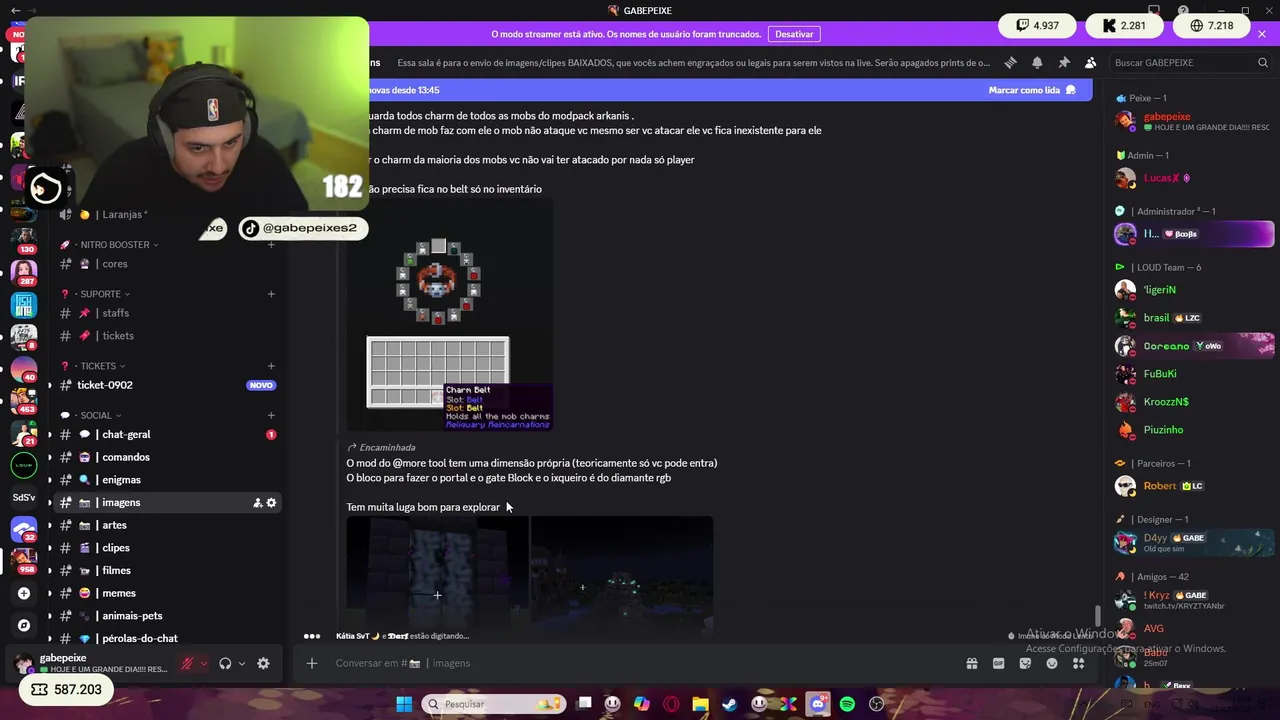Open the clipes channel

(x=168, y=548)
